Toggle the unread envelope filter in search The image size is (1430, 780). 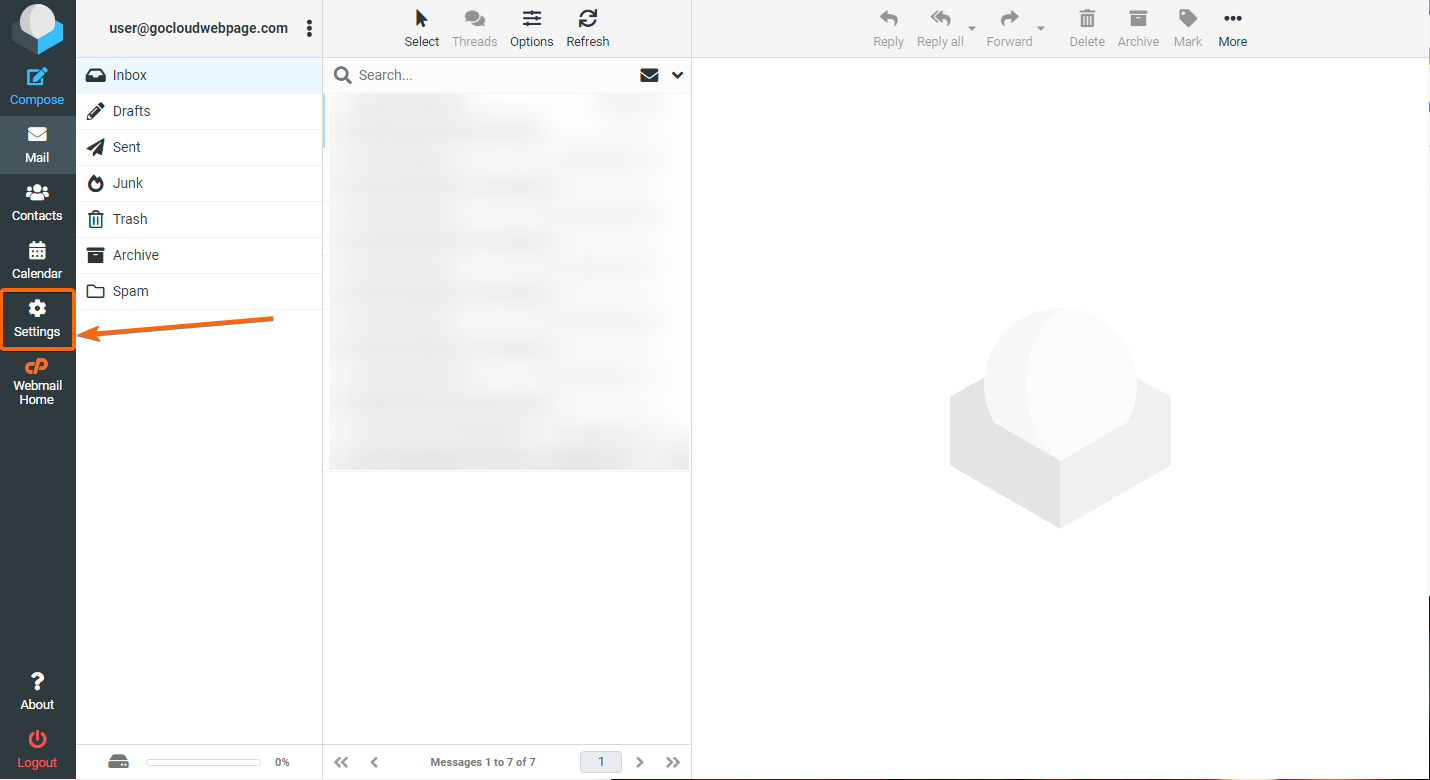[649, 75]
